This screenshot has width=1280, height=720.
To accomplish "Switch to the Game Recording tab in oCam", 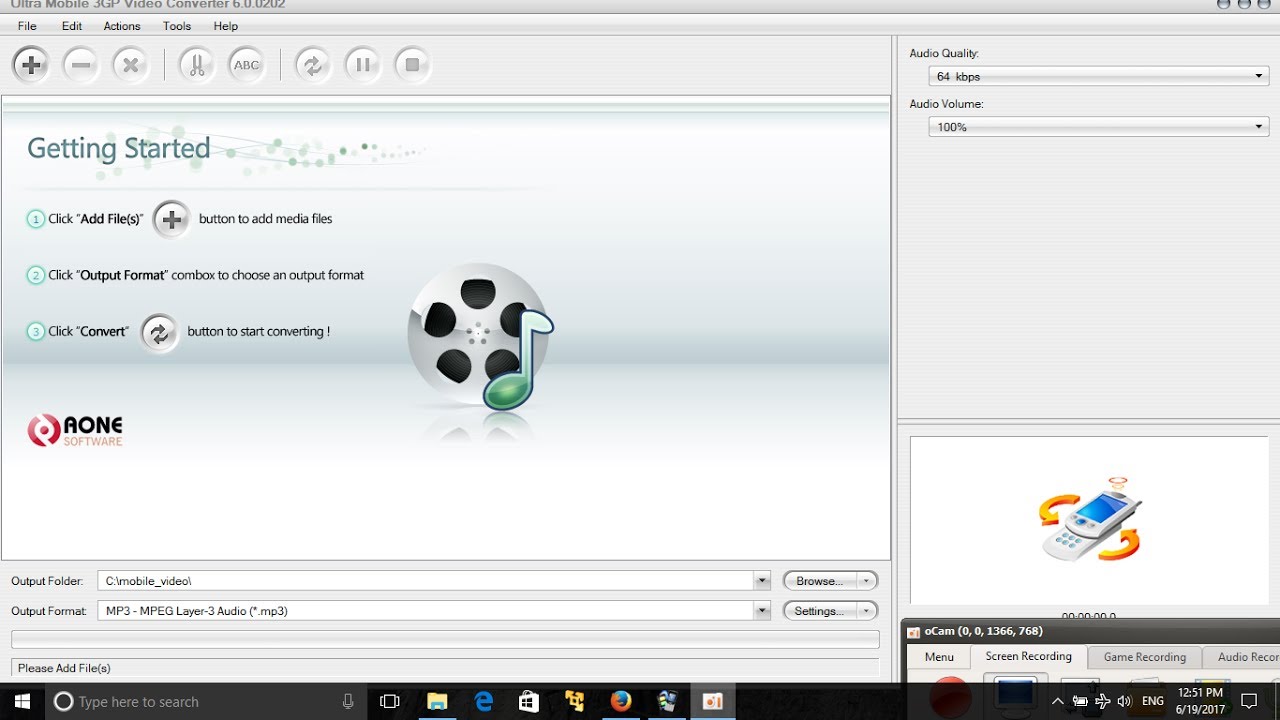I will (x=1145, y=657).
